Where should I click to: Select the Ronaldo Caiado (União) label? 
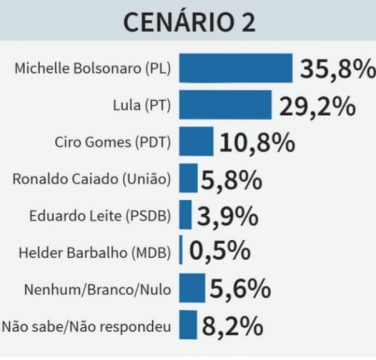(x=92, y=179)
